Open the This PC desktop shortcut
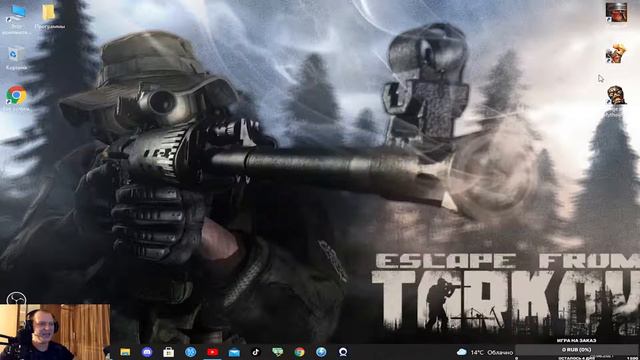The width and height of the screenshot is (640, 360). click(x=16, y=13)
